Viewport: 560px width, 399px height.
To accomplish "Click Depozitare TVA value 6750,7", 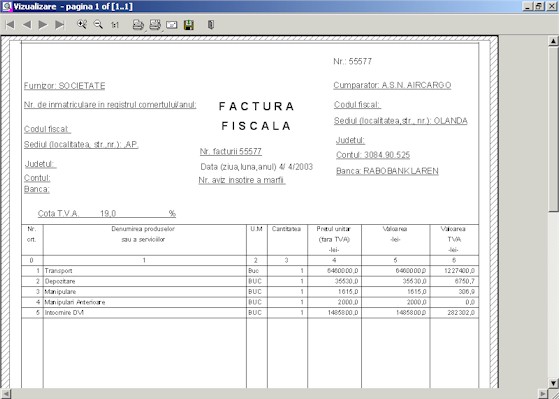I will coord(465,281).
